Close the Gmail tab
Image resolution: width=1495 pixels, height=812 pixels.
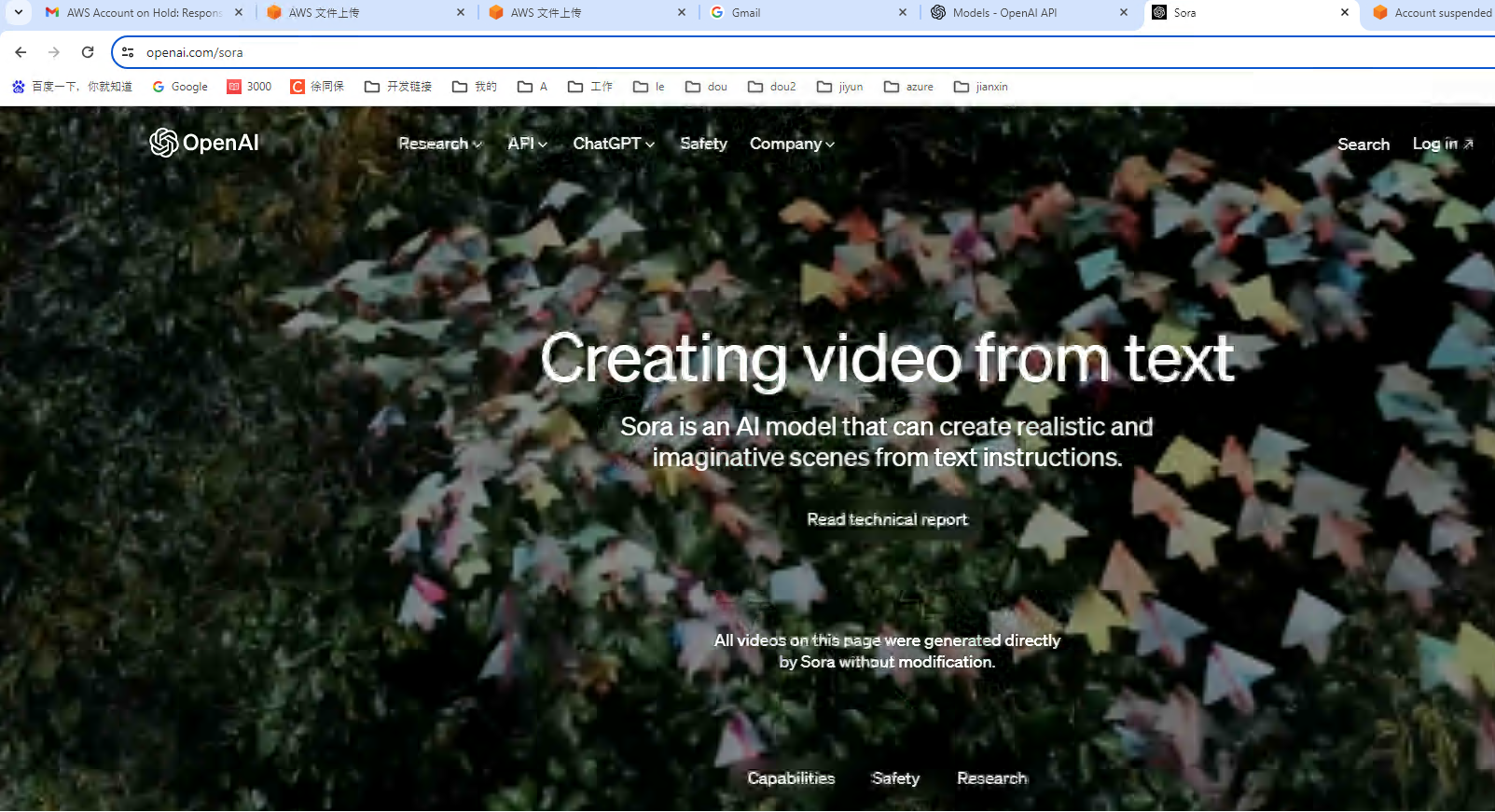pos(903,12)
